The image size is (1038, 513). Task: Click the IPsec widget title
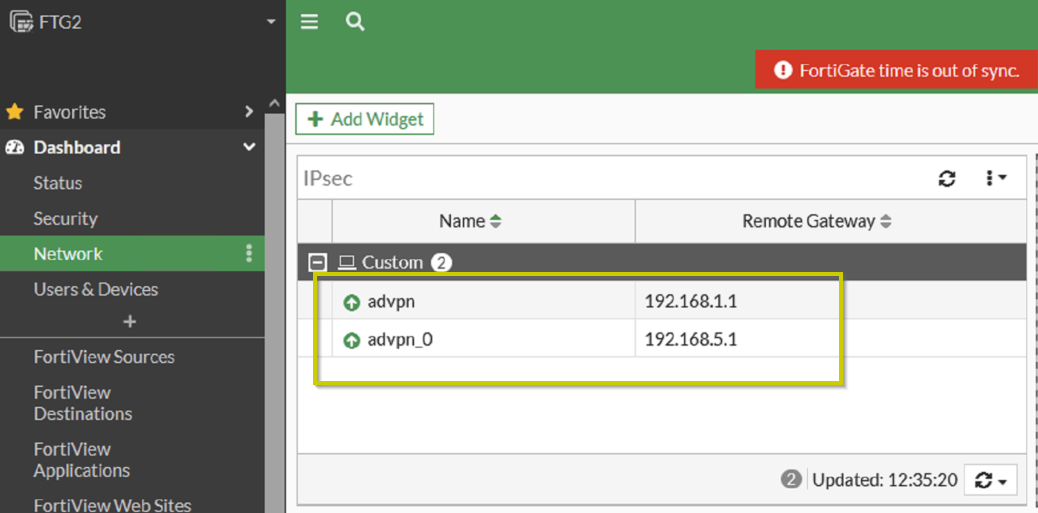pyautogui.click(x=328, y=178)
